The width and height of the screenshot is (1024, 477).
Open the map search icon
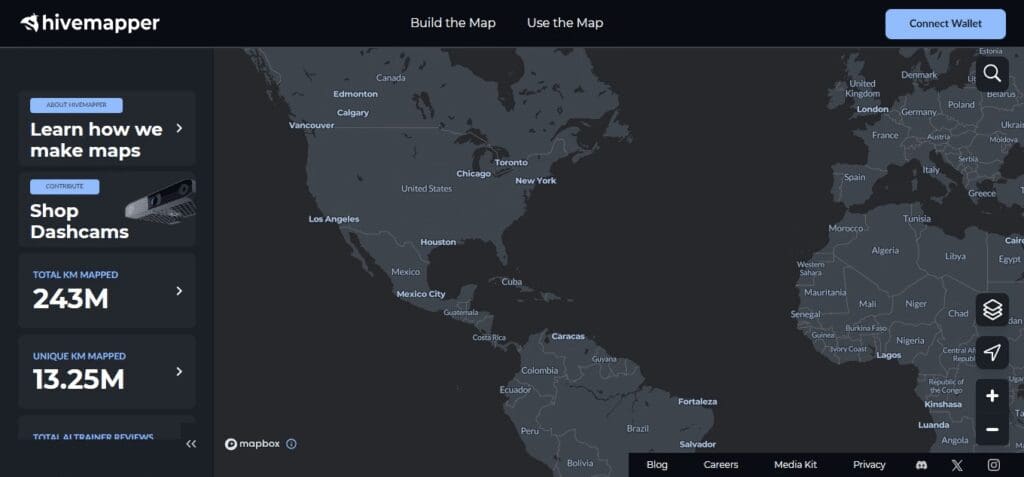pyautogui.click(x=992, y=73)
